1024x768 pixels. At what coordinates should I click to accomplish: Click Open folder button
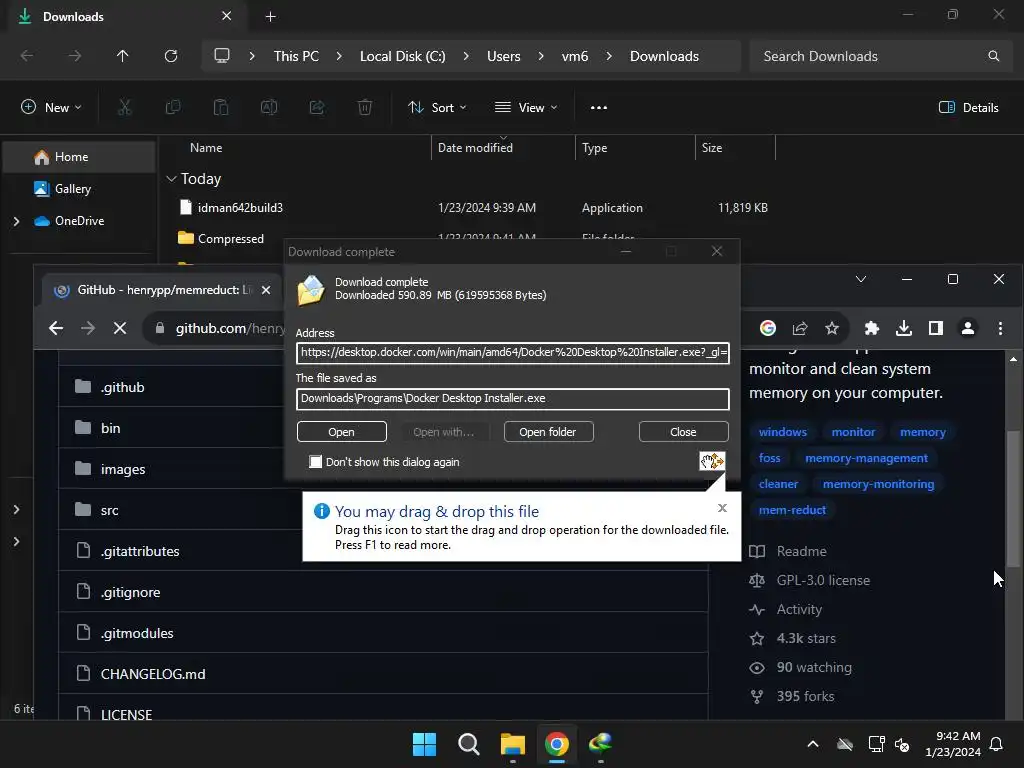point(548,432)
